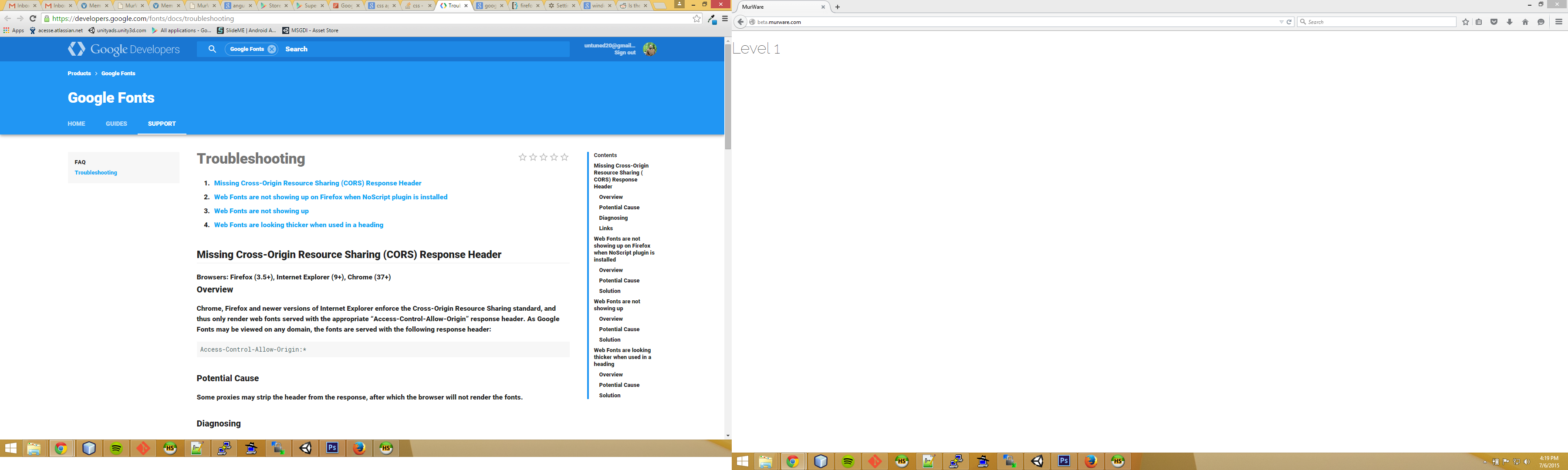1568x470 pixels.
Task: Open 'Web Fonts are not showing up' link
Action: click(x=261, y=211)
